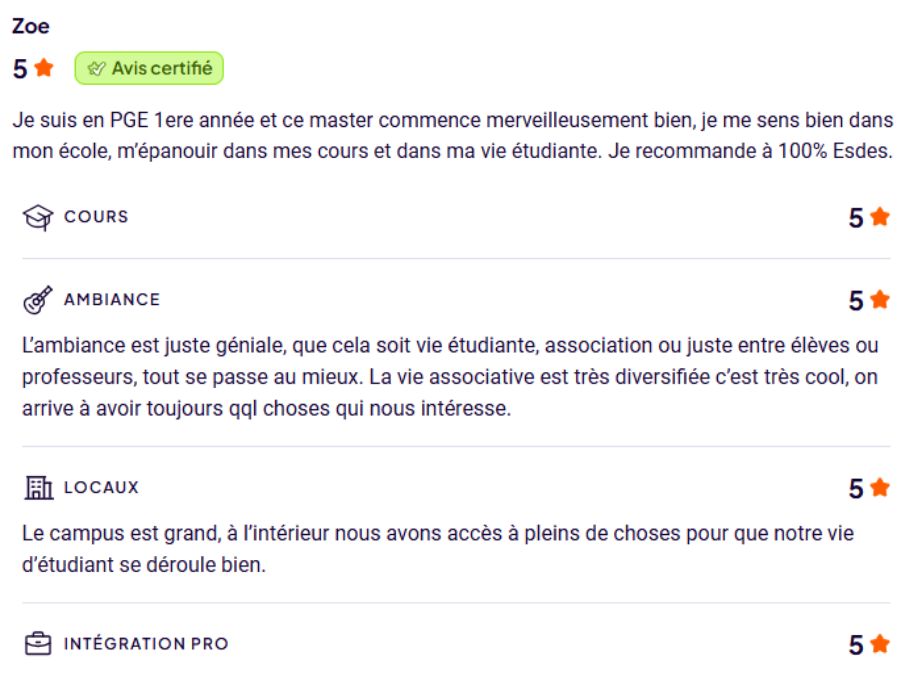Viewport: 913px width, 682px height.
Task: Select the INTÉGRATION PRO category label
Action: point(146,644)
